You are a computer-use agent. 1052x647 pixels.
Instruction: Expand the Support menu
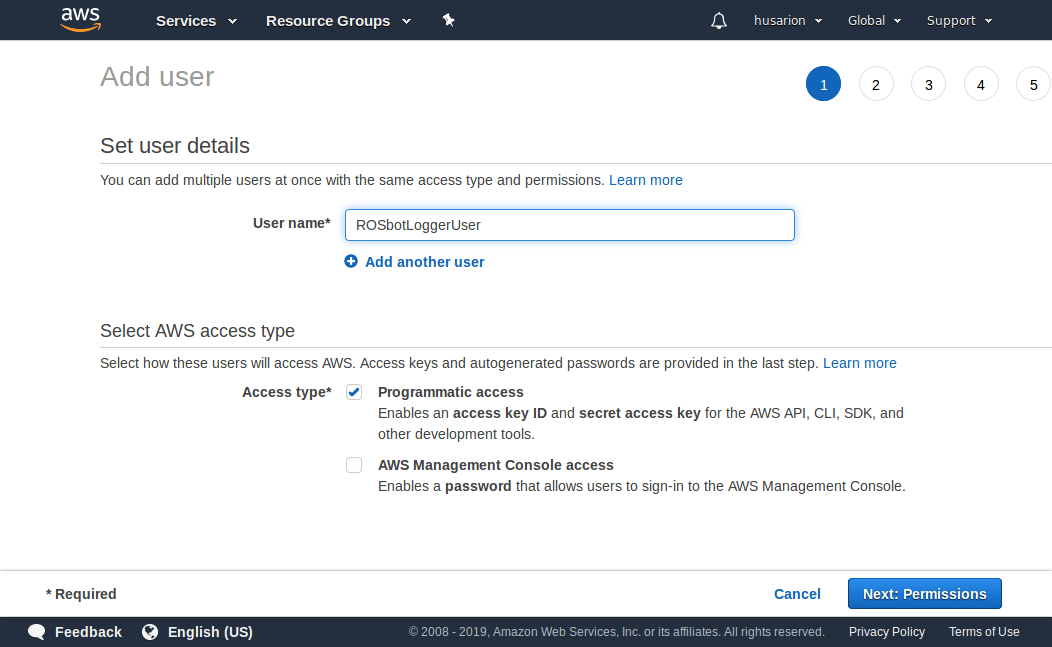click(959, 21)
